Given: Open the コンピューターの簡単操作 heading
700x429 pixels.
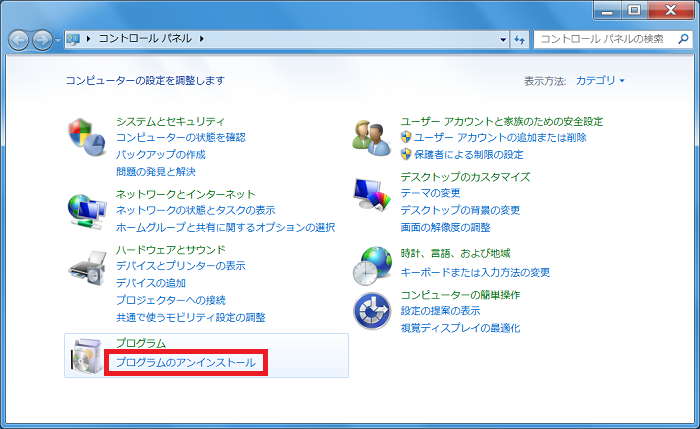Looking at the screenshot, I should (x=460, y=295).
